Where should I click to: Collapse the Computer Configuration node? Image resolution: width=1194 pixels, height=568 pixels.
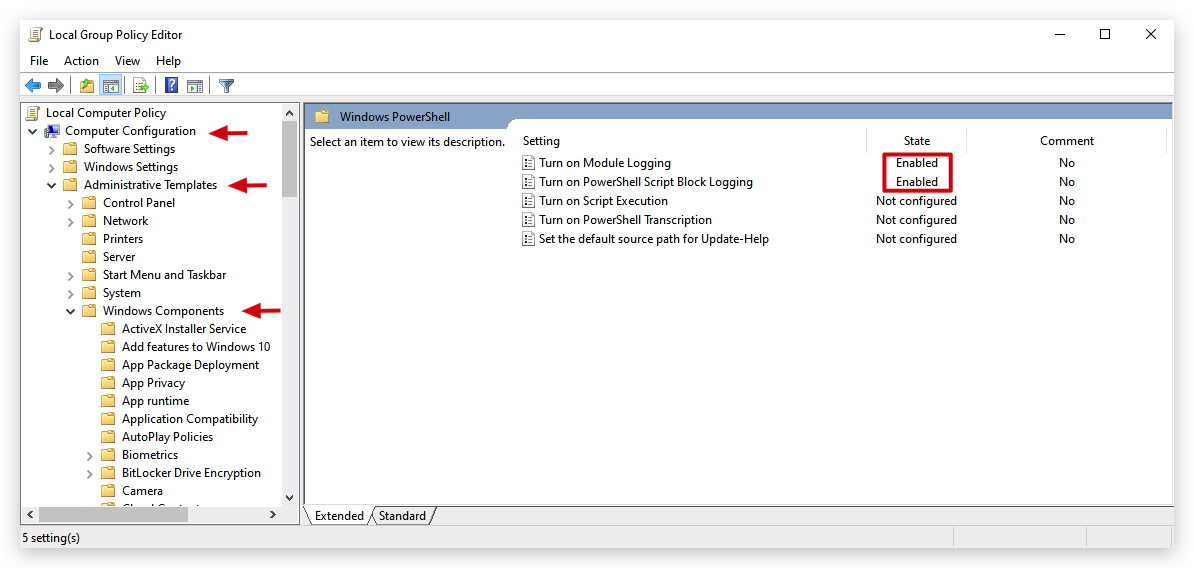click(x=32, y=132)
